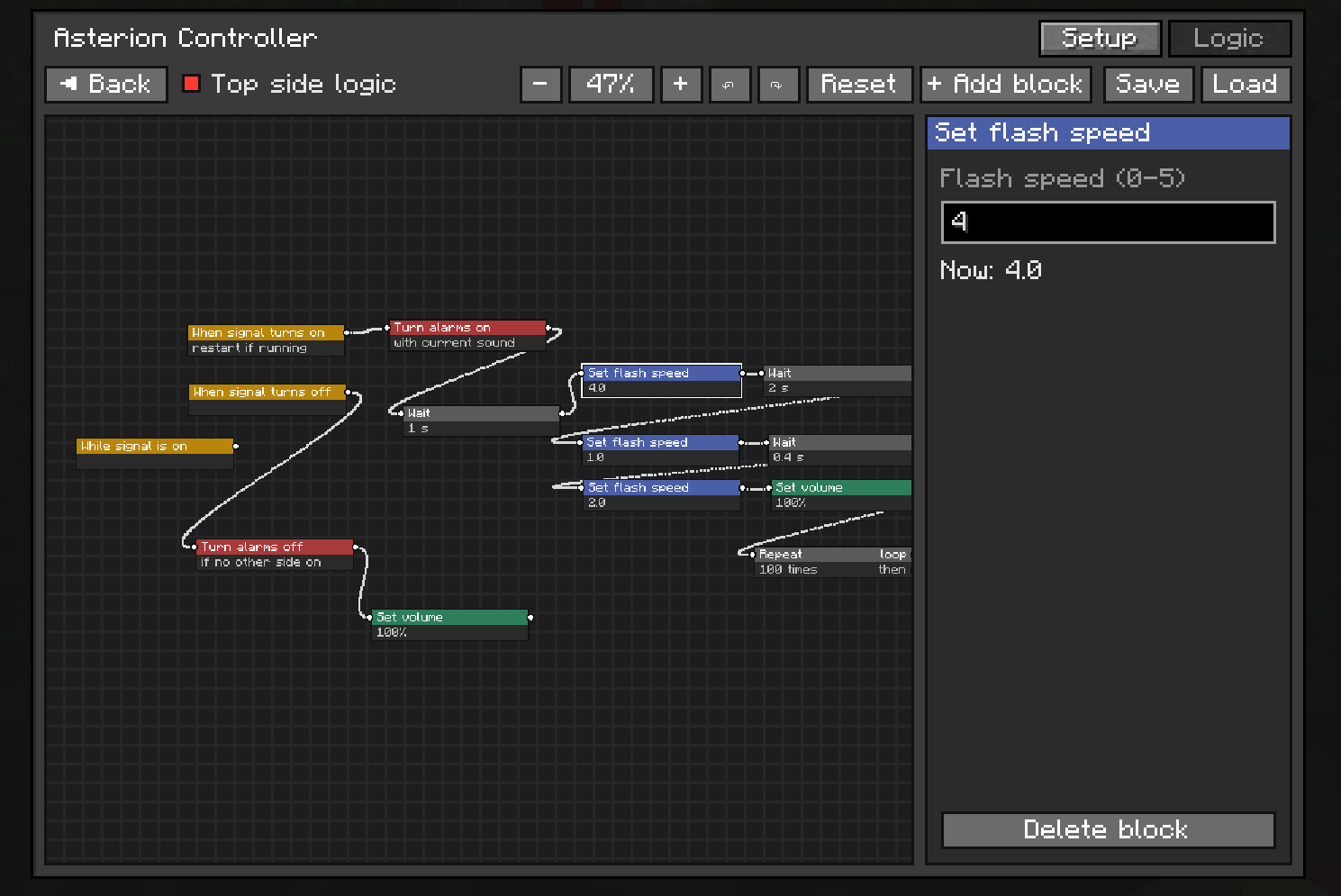Switch to the Setup tab
Image resolution: width=1341 pixels, height=896 pixels.
[x=1100, y=39]
